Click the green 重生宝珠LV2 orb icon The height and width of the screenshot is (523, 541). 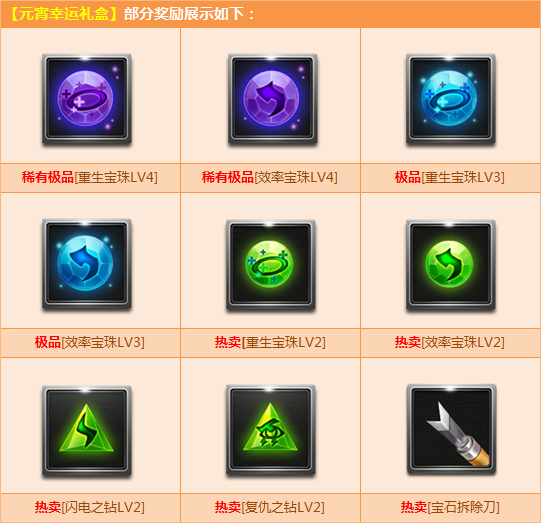[271, 264]
